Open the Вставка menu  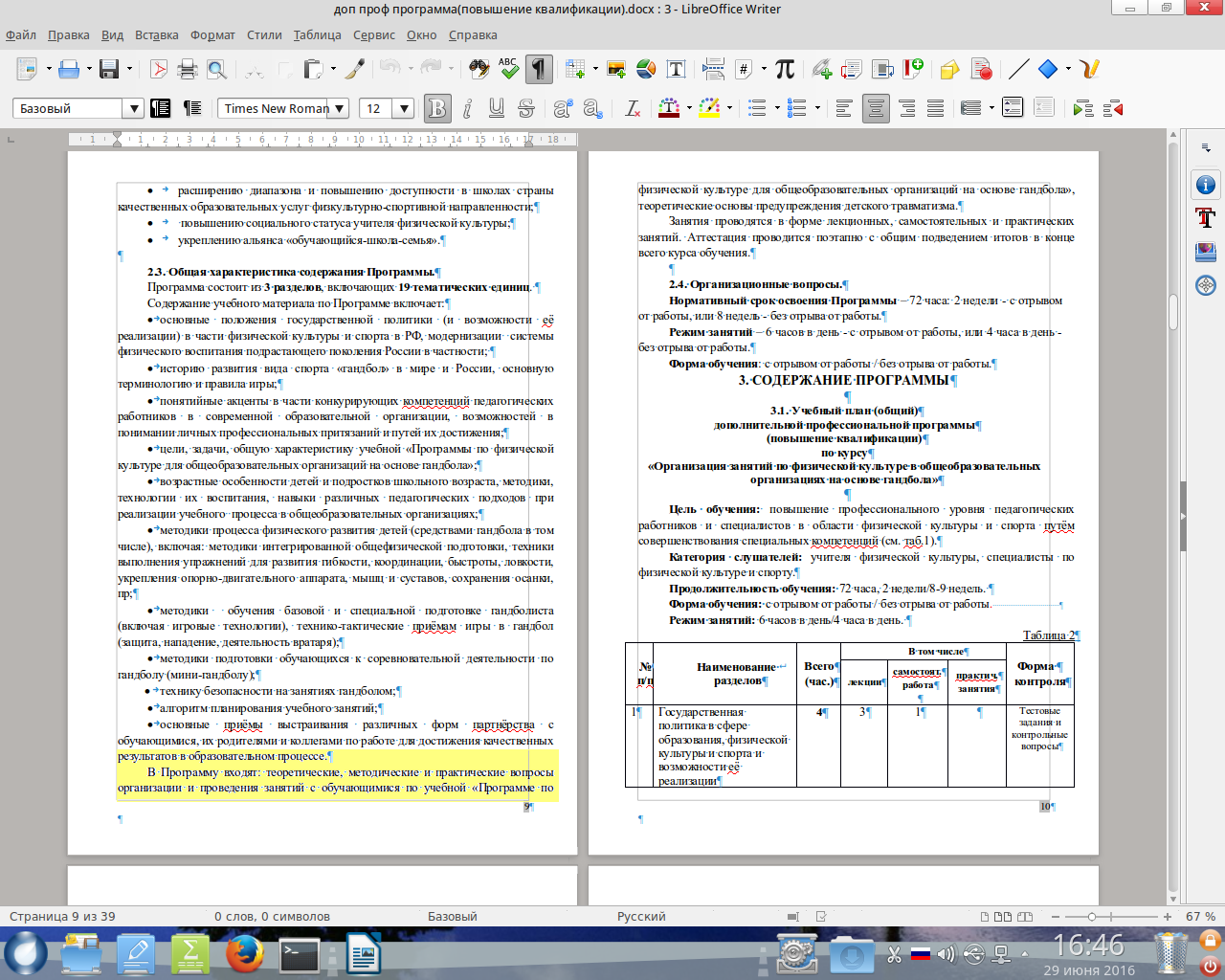(x=157, y=35)
